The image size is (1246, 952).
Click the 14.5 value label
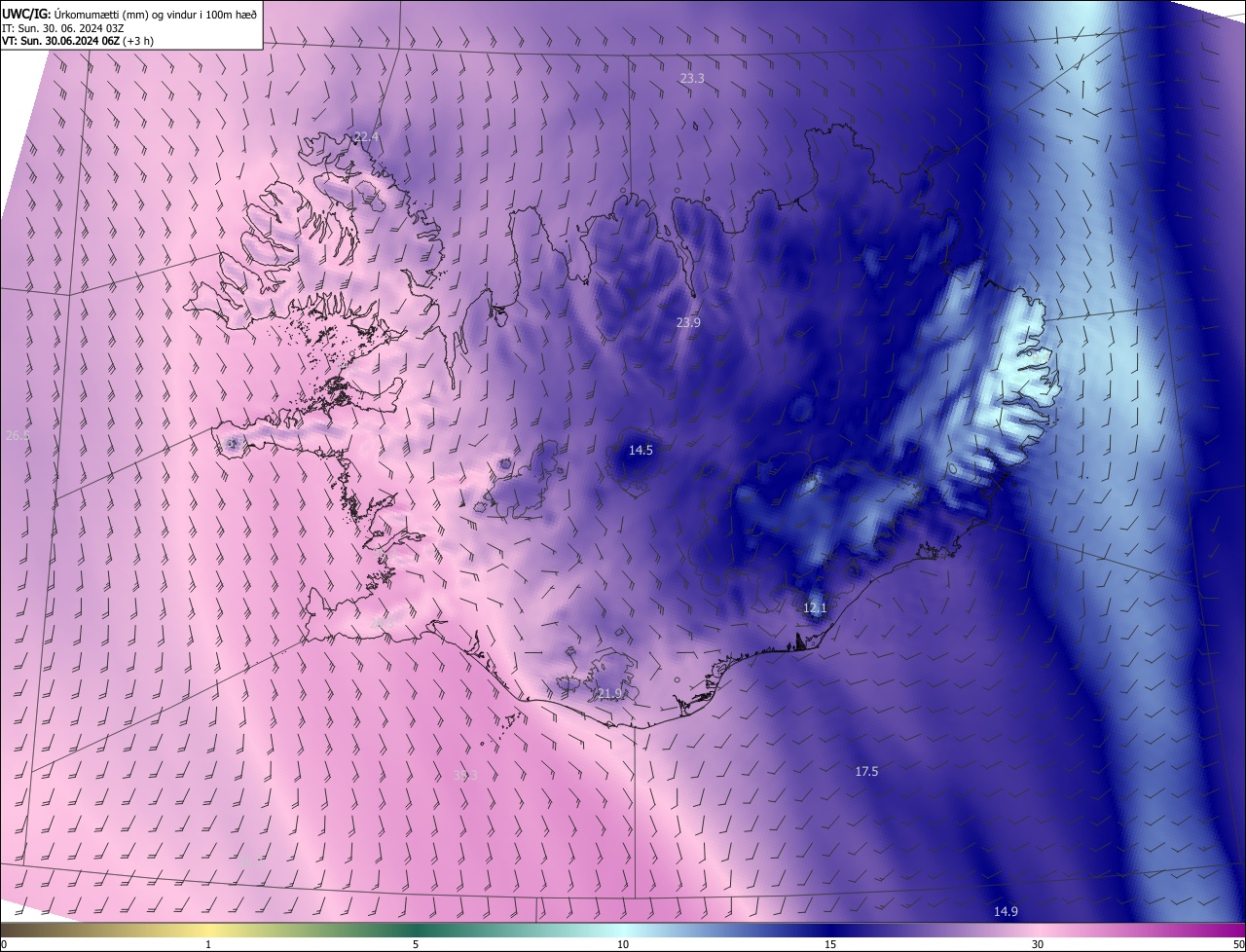coord(641,450)
